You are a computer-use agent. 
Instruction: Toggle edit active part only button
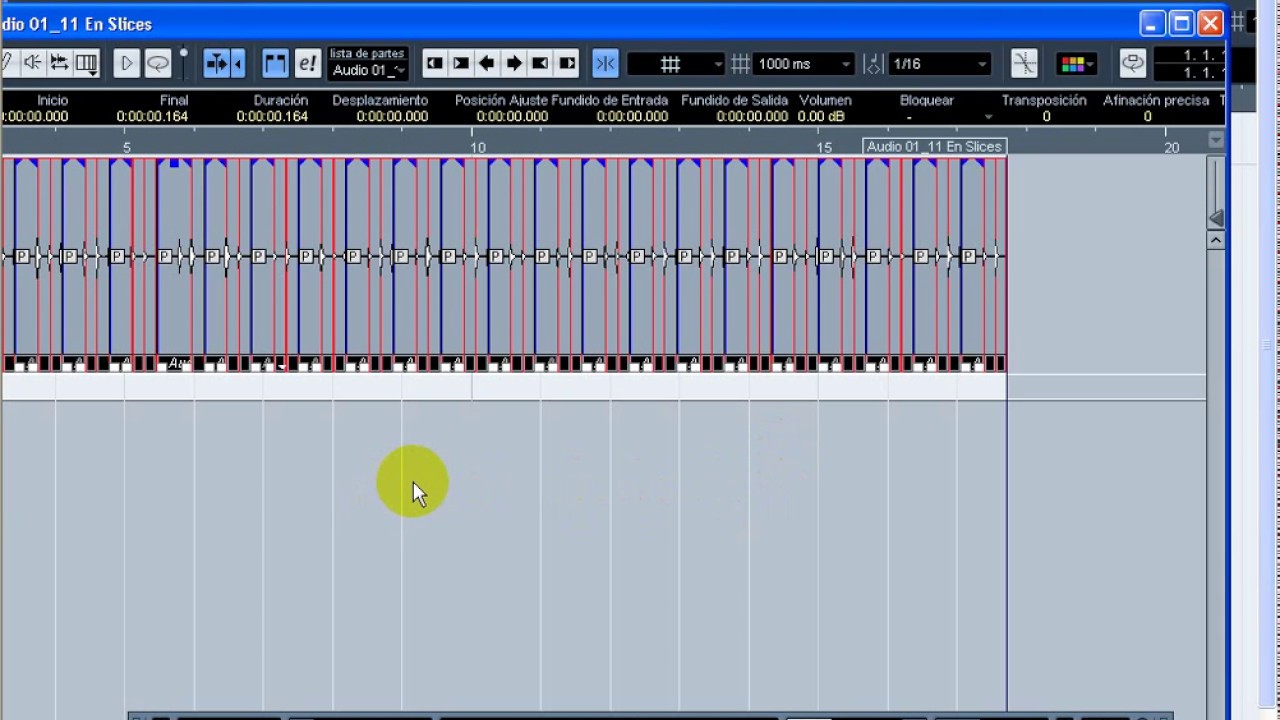tap(307, 64)
